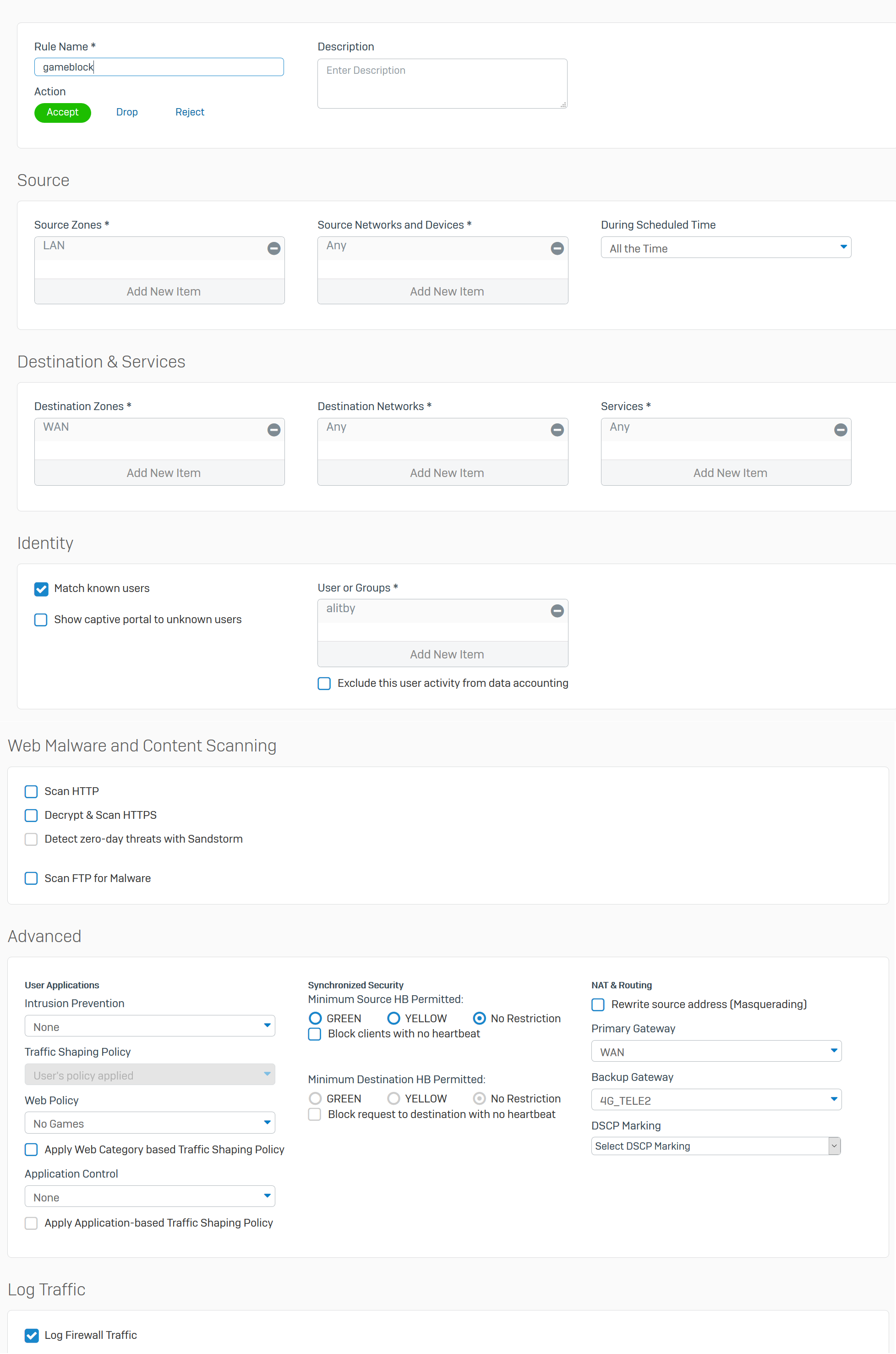The width and height of the screenshot is (896, 1354).
Task: Remove Any from Services list
Action: (x=840, y=430)
